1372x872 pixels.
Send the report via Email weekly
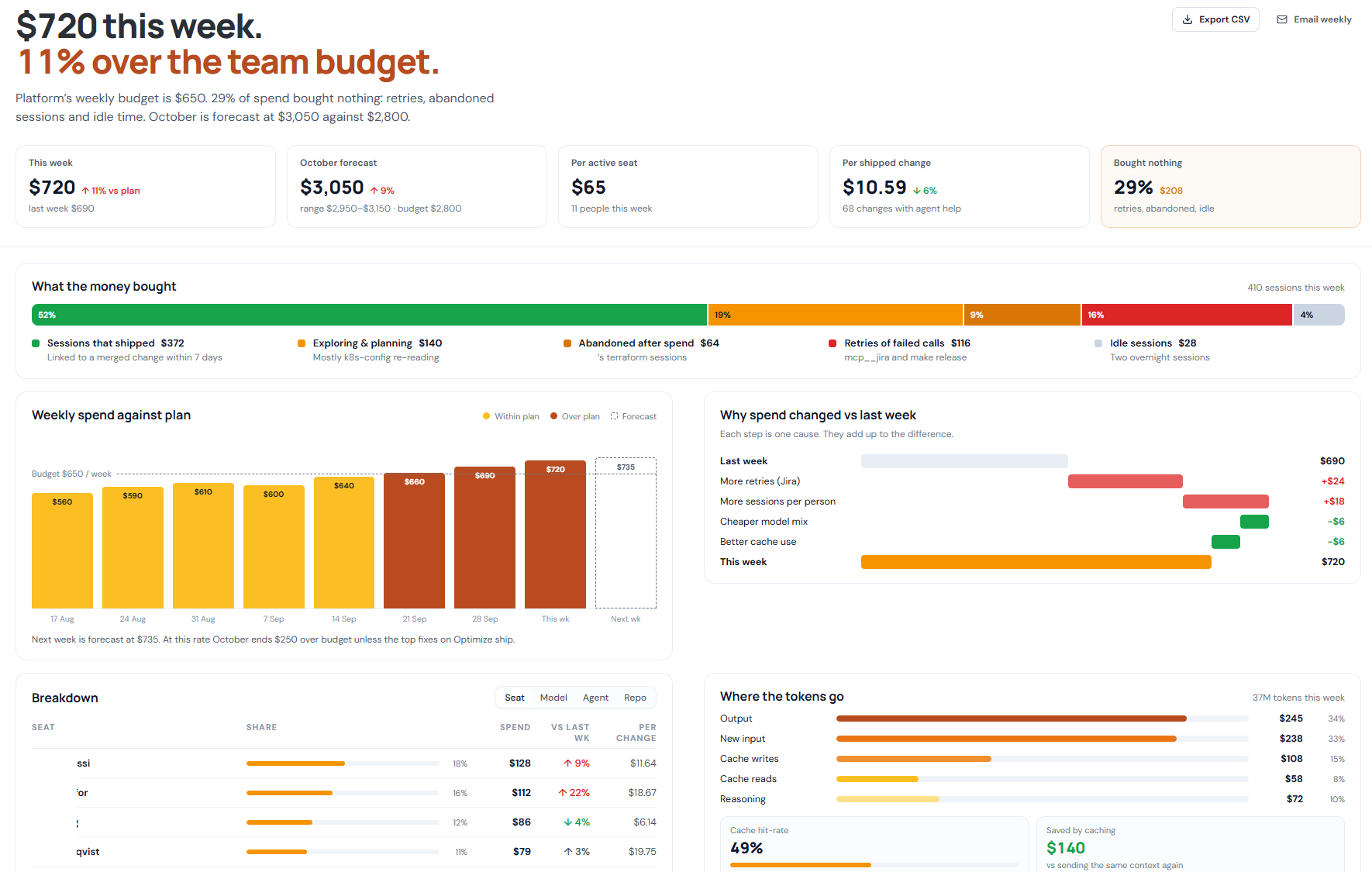coord(1314,19)
